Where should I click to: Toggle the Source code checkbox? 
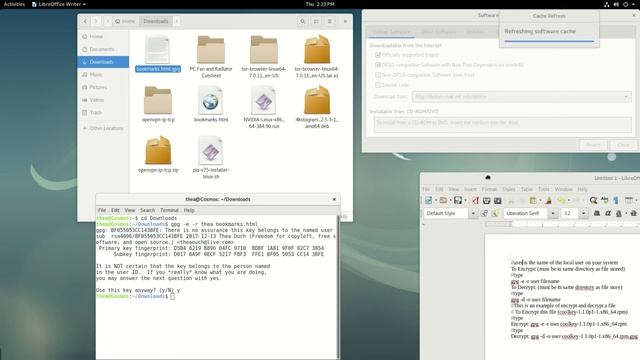point(378,85)
